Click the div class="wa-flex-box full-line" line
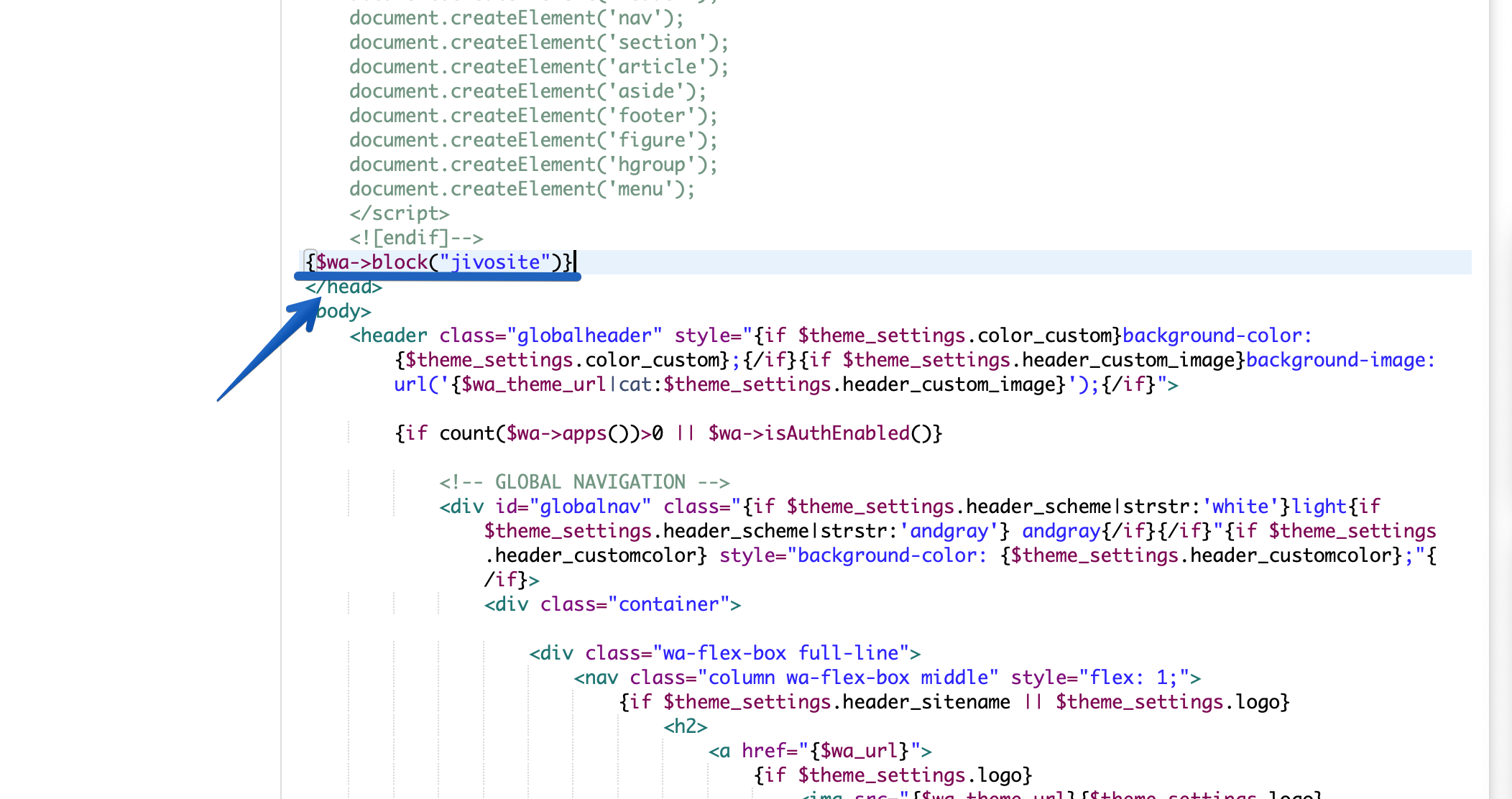Screen dimensions: 1512x799 (725, 653)
